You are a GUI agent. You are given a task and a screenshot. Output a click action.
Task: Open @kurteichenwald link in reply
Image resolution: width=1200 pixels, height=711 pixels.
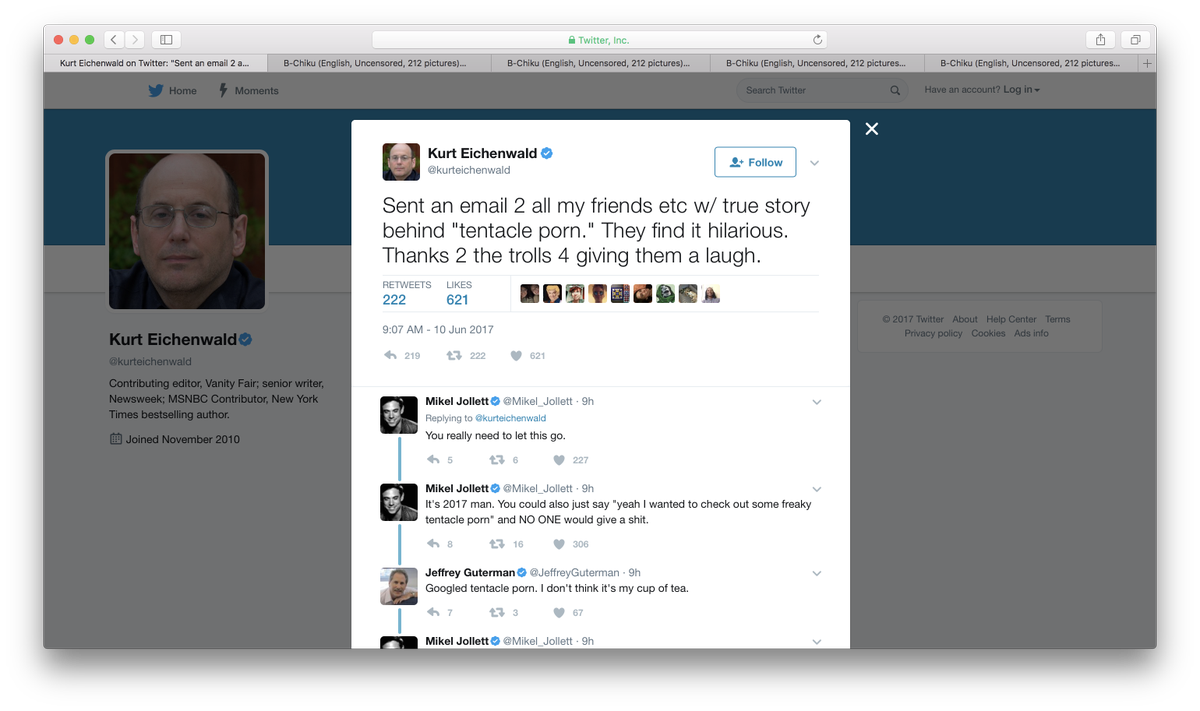[x=510, y=418]
